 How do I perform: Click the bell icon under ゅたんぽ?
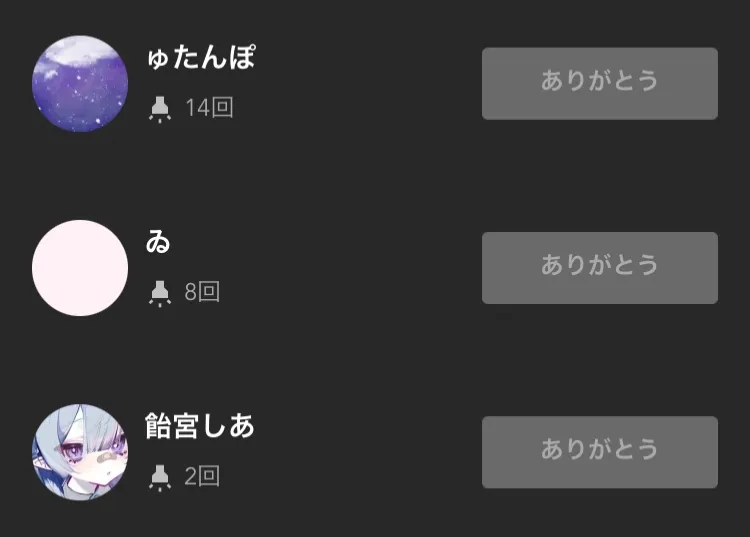(159, 108)
